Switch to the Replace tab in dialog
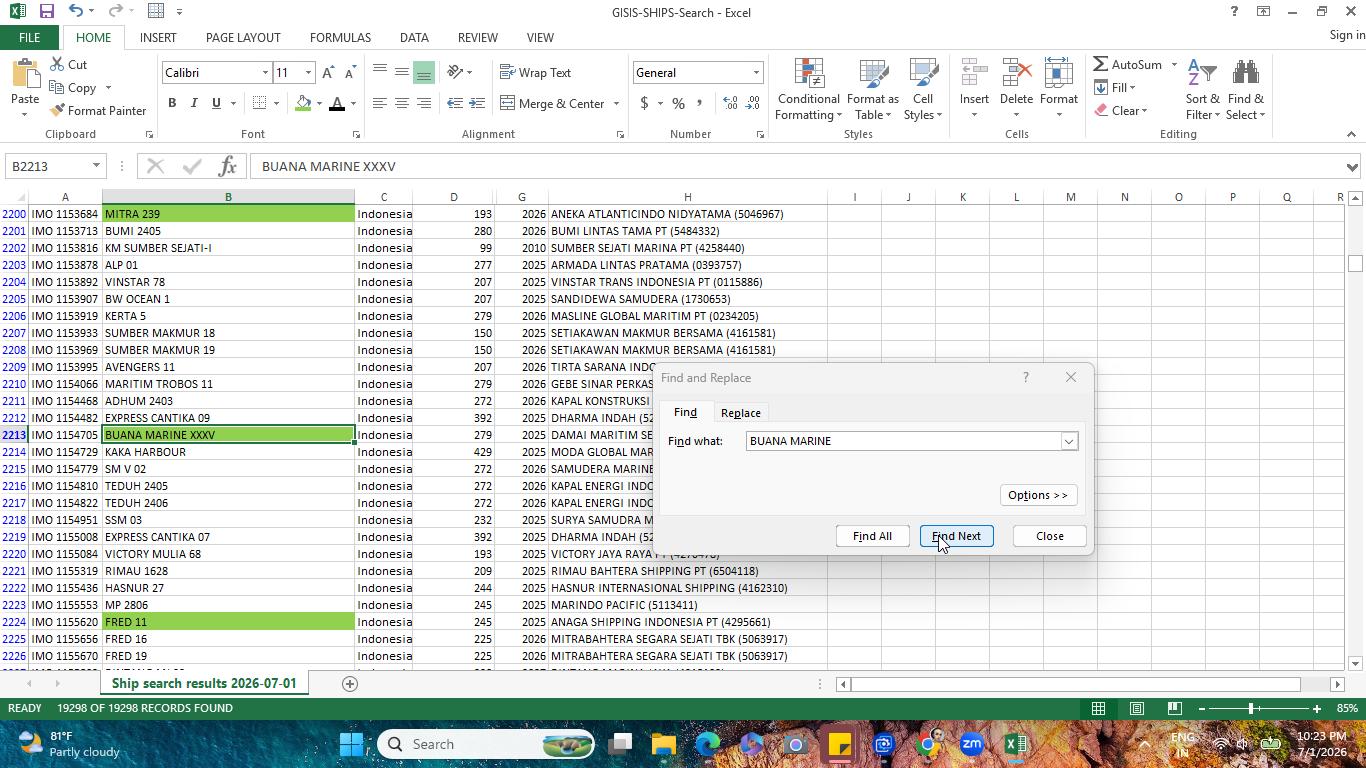The height and width of the screenshot is (768, 1366). [740, 413]
